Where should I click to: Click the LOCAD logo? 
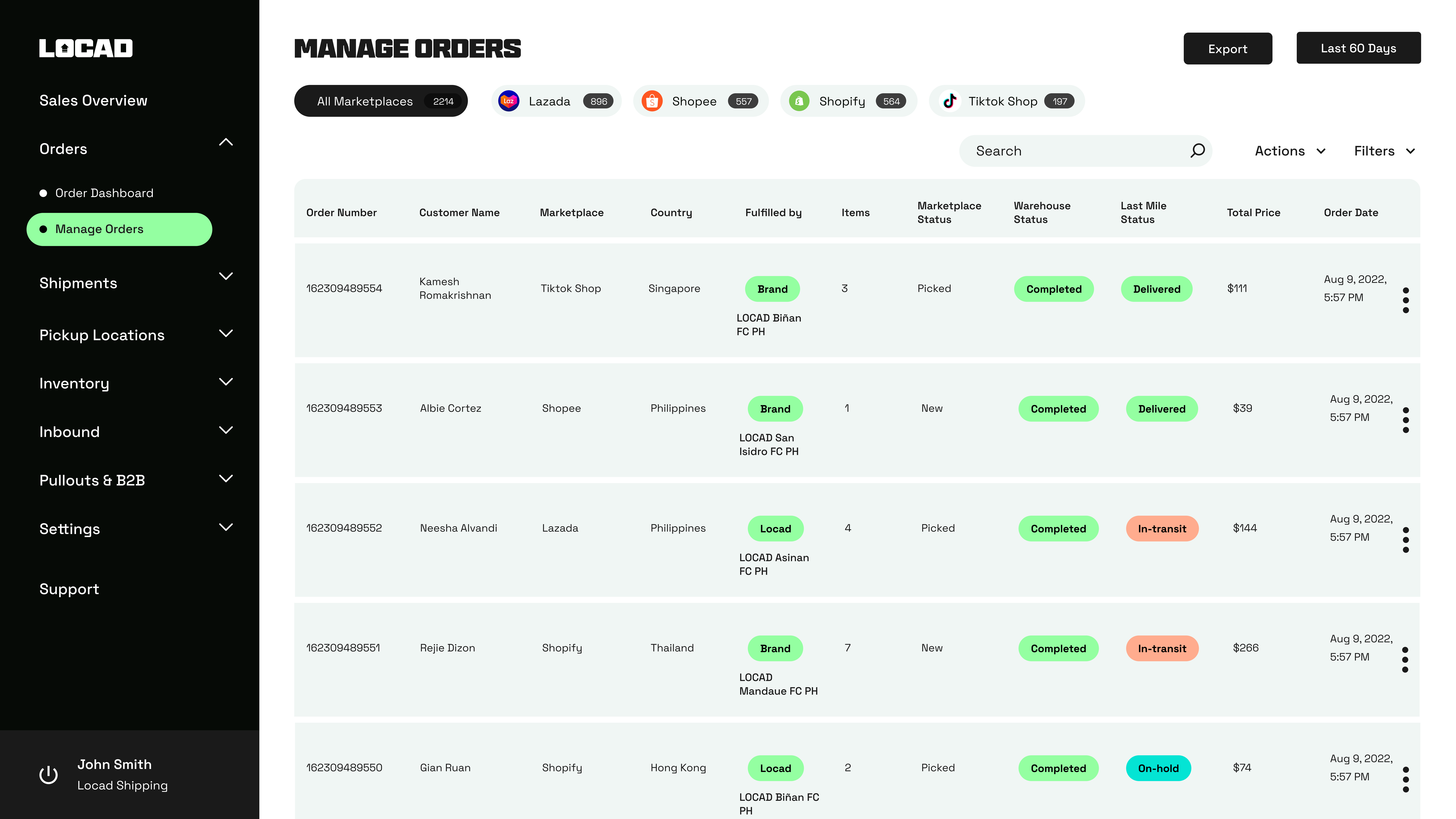click(x=86, y=48)
